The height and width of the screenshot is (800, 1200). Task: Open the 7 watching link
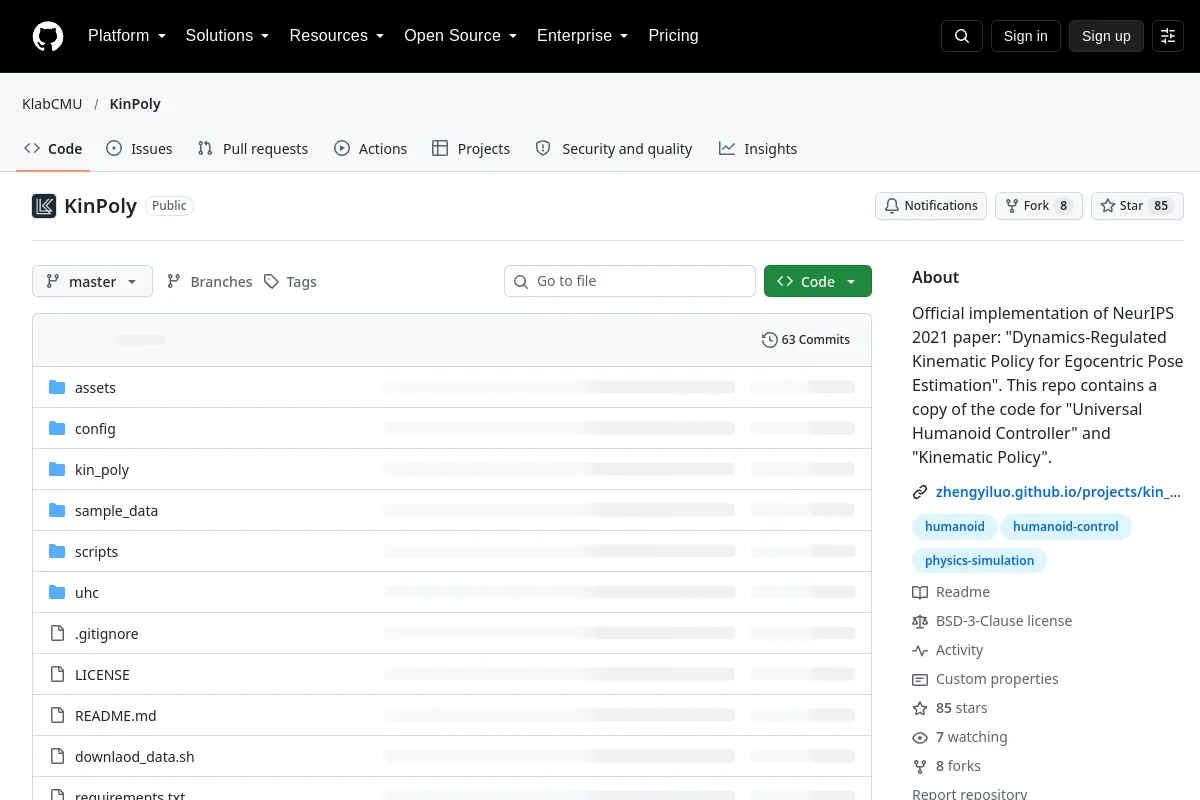pyautogui.click(x=972, y=737)
